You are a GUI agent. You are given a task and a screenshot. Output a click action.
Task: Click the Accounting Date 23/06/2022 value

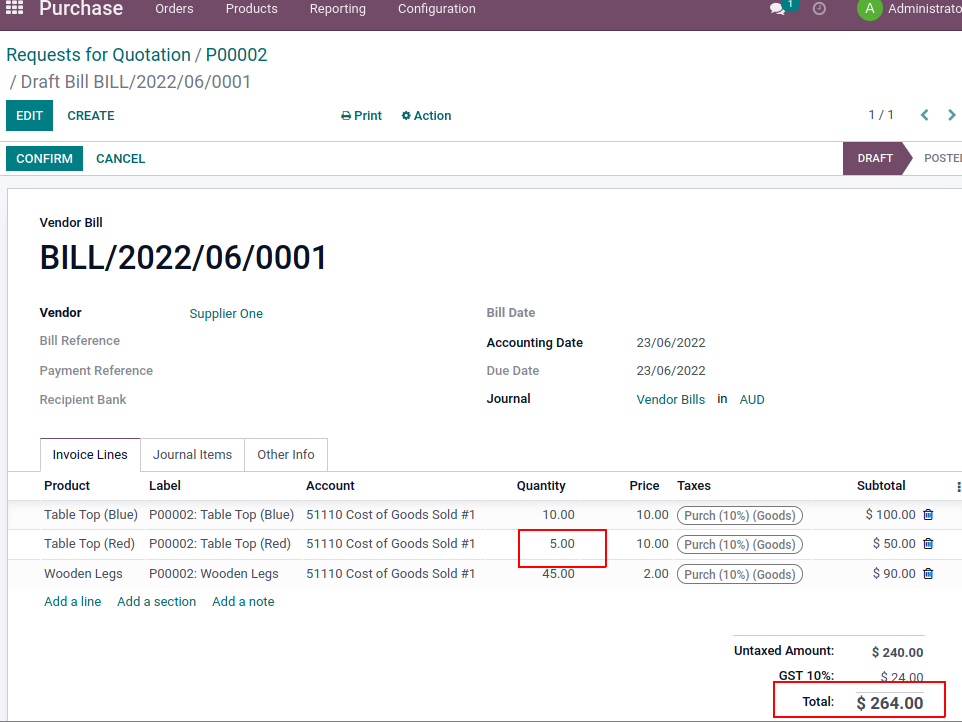click(671, 342)
